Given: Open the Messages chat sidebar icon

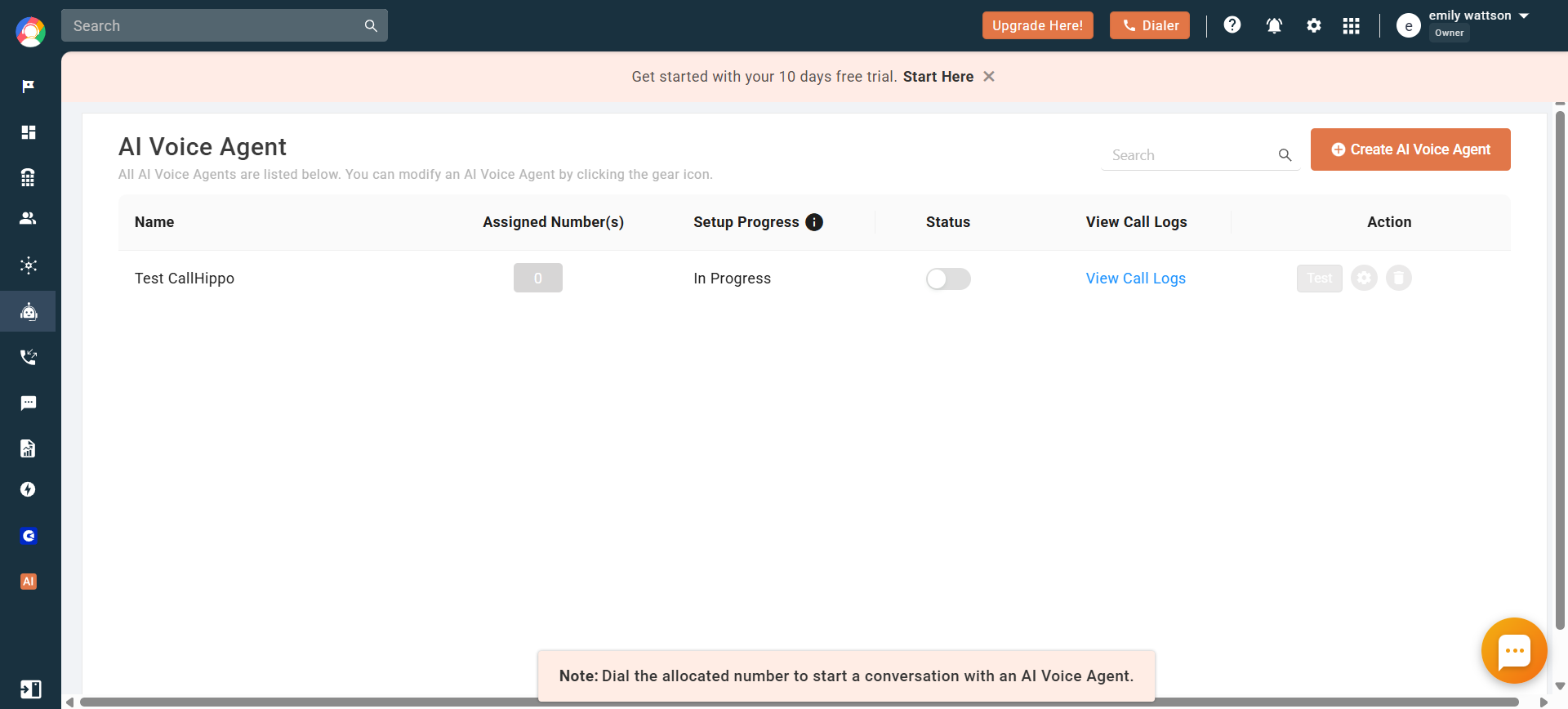Looking at the screenshot, I should [x=29, y=403].
